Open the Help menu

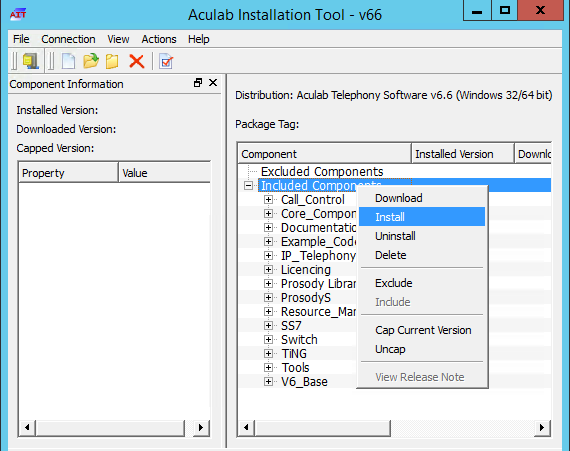(198, 39)
